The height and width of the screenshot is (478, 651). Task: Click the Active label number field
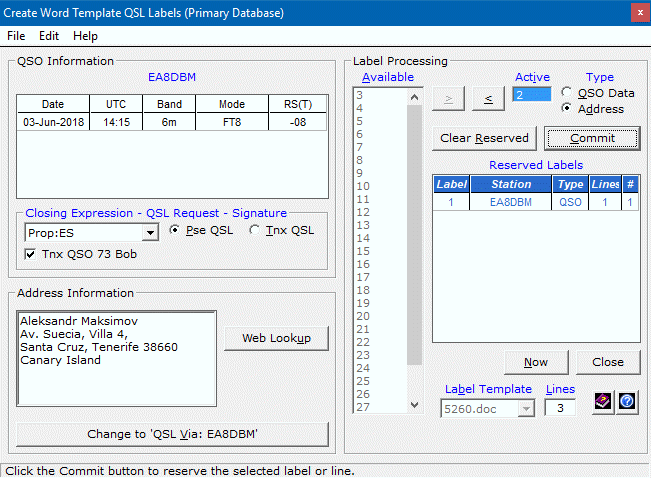coord(532,95)
